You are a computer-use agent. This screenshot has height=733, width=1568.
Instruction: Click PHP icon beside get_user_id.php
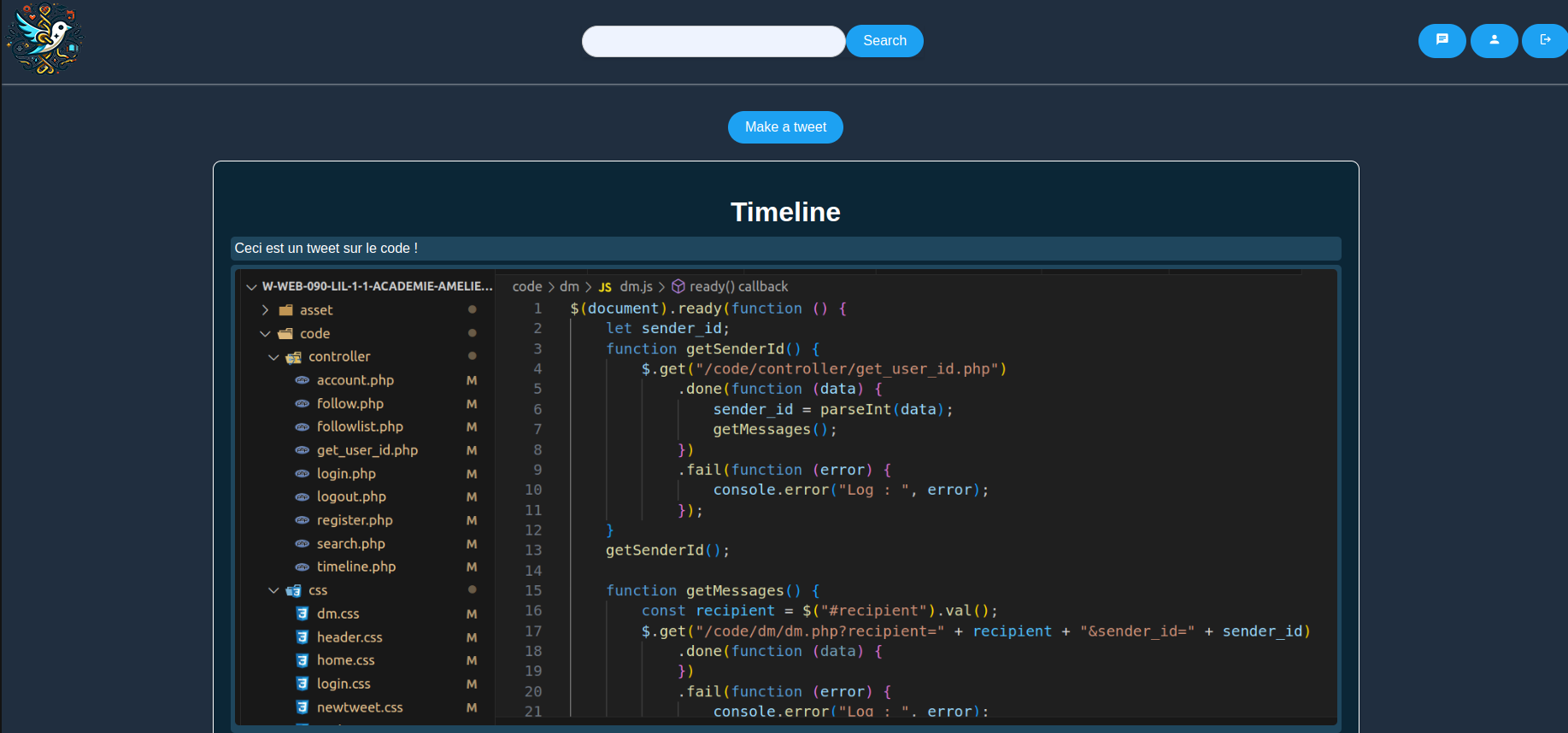(302, 450)
